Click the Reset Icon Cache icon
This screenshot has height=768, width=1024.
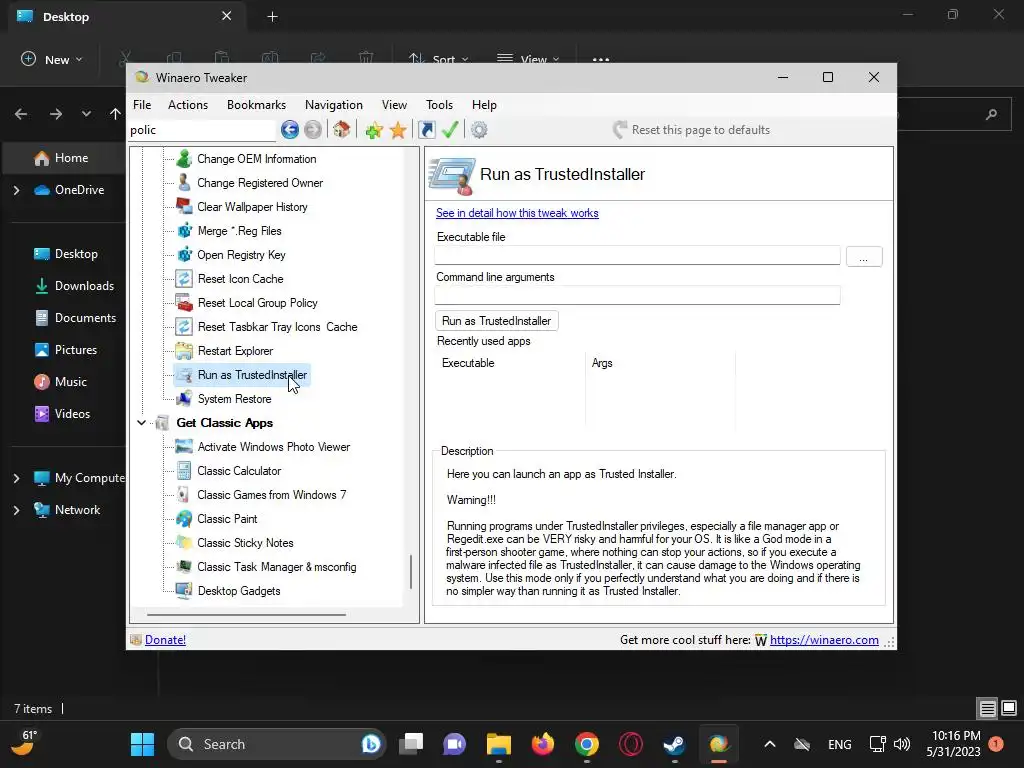coord(184,279)
